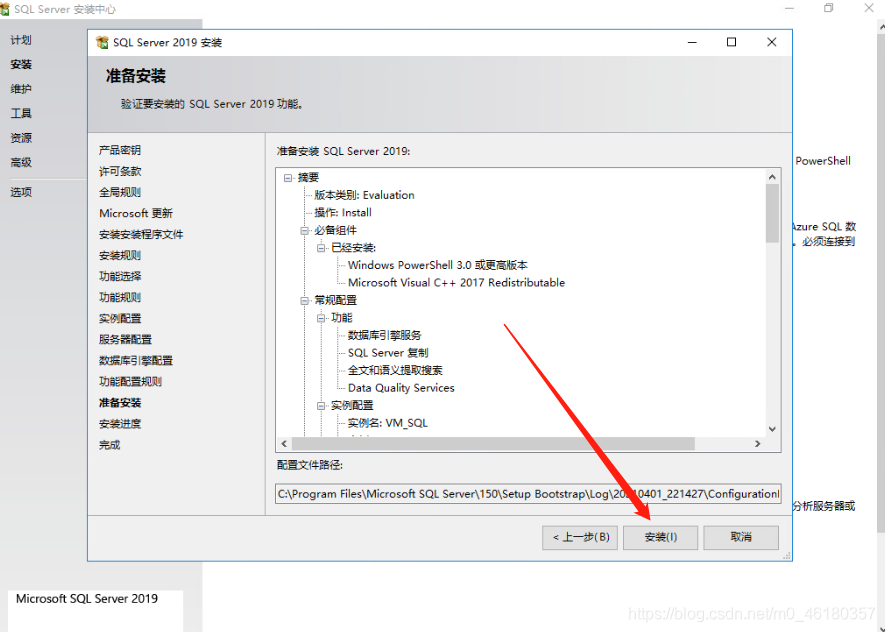The image size is (885, 632).
Task: Select the 许可条款 wizard step
Action: click(120, 171)
